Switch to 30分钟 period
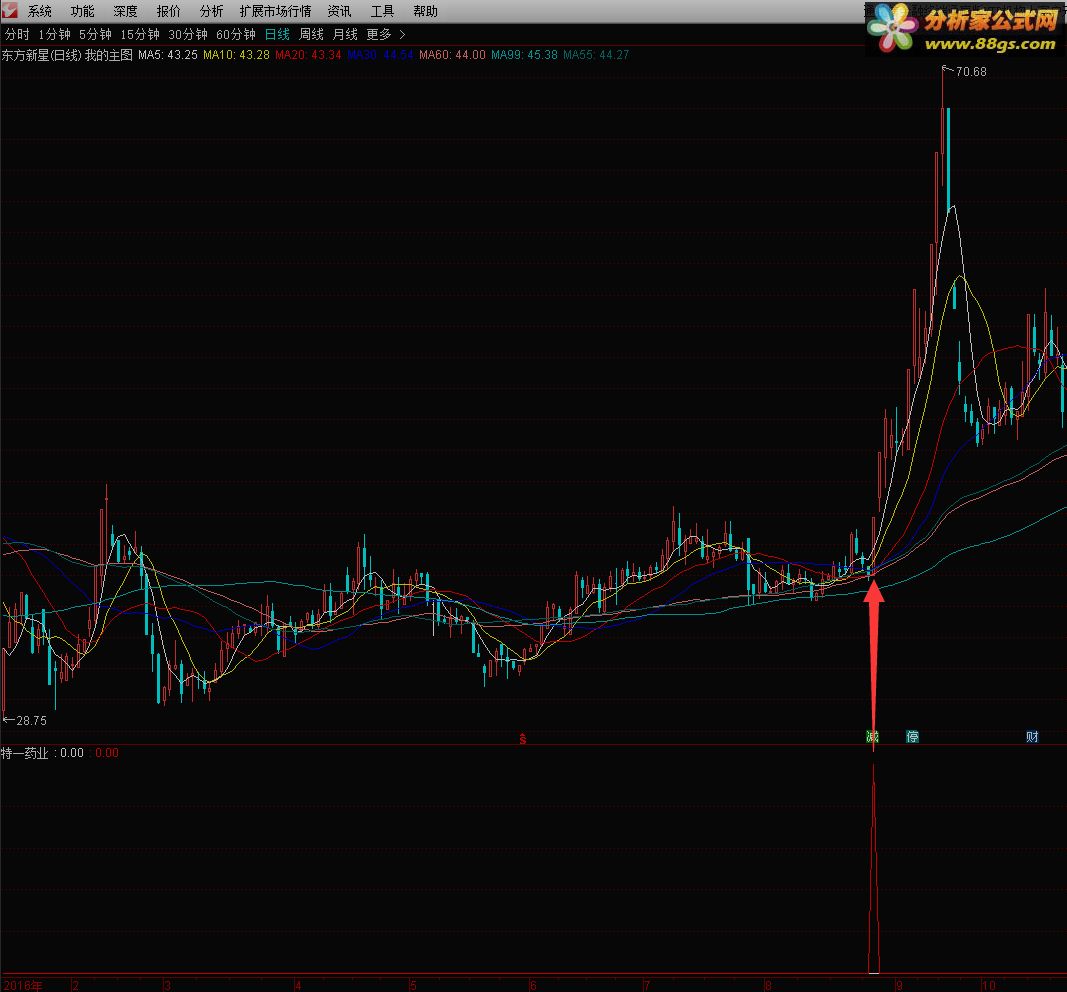The width and height of the screenshot is (1067, 992). (188, 34)
